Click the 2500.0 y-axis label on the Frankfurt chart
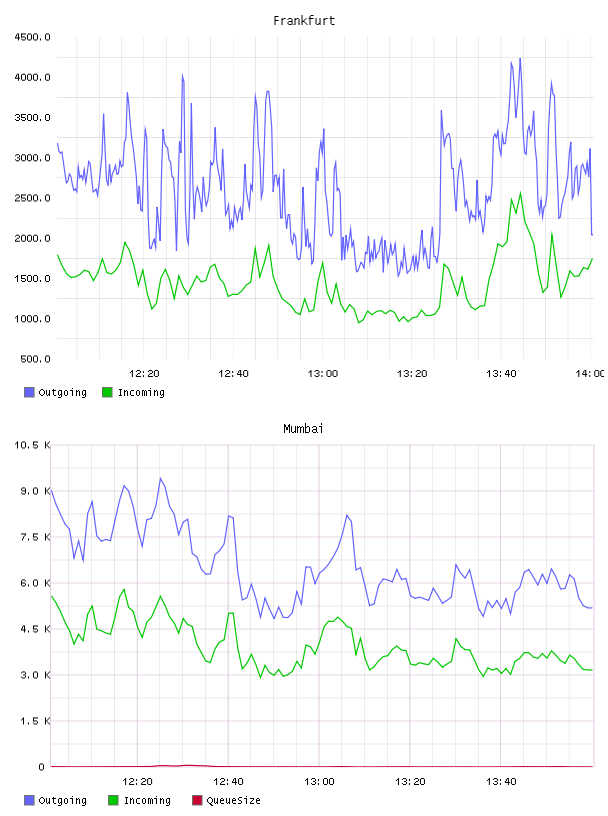This screenshot has height=816, width=608. (x=32, y=198)
